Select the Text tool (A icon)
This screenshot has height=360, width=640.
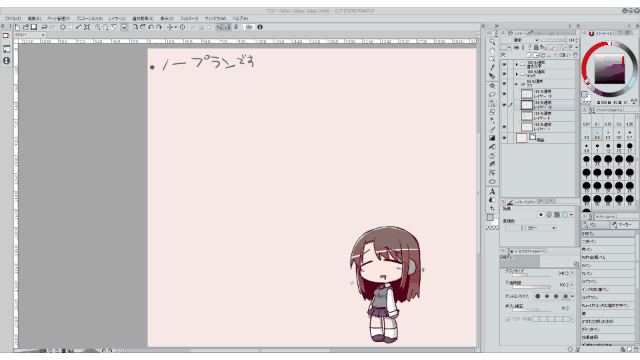pyautogui.click(x=492, y=191)
